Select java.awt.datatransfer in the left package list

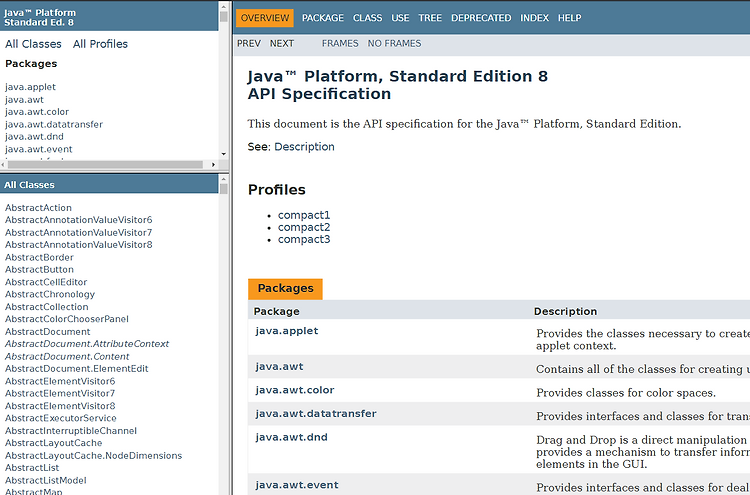pyautogui.click(x=54, y=124)
